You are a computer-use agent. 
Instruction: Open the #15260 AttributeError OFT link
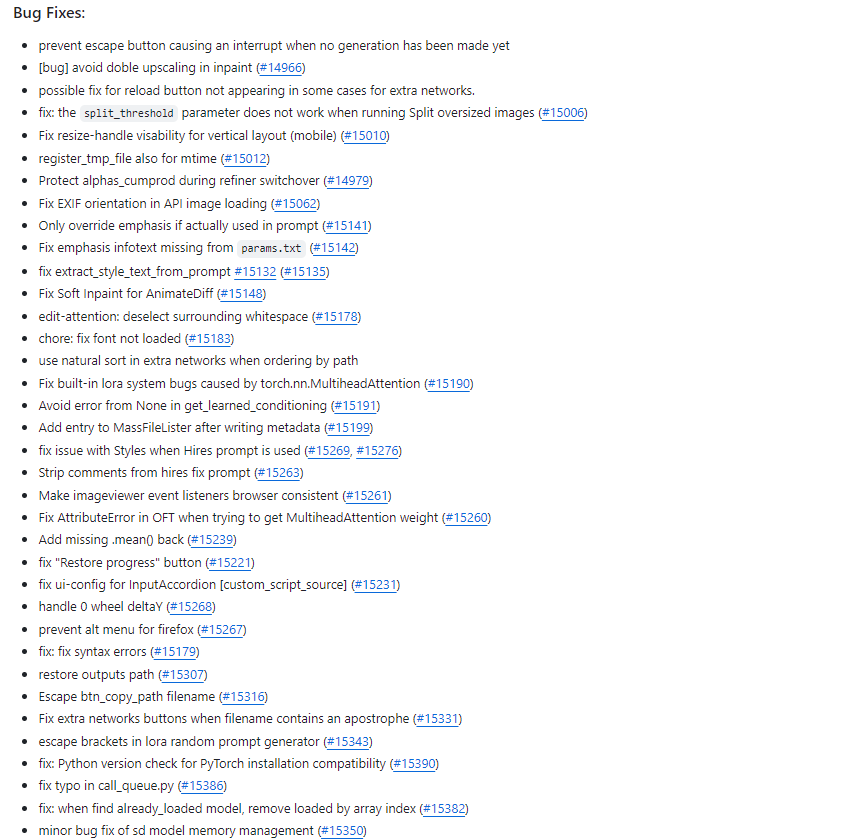467,518
